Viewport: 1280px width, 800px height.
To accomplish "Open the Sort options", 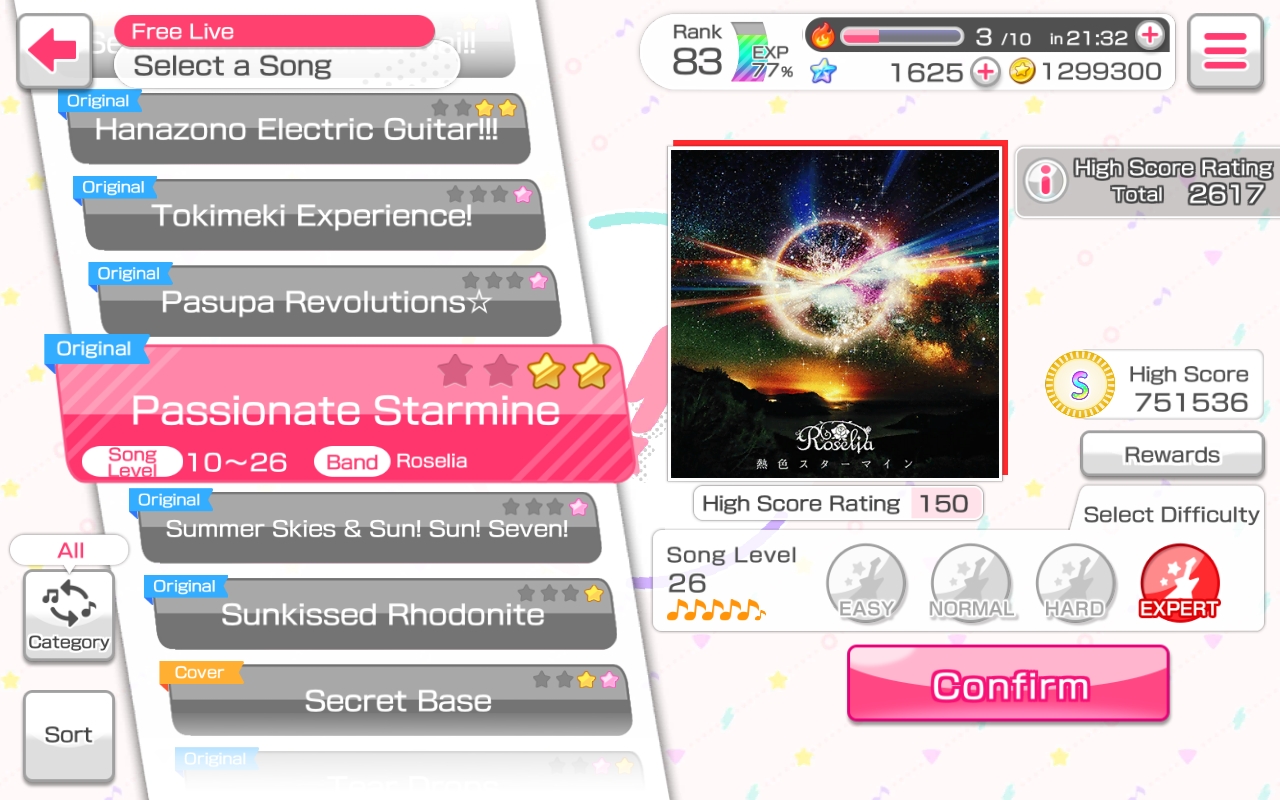I will [69, 735].
